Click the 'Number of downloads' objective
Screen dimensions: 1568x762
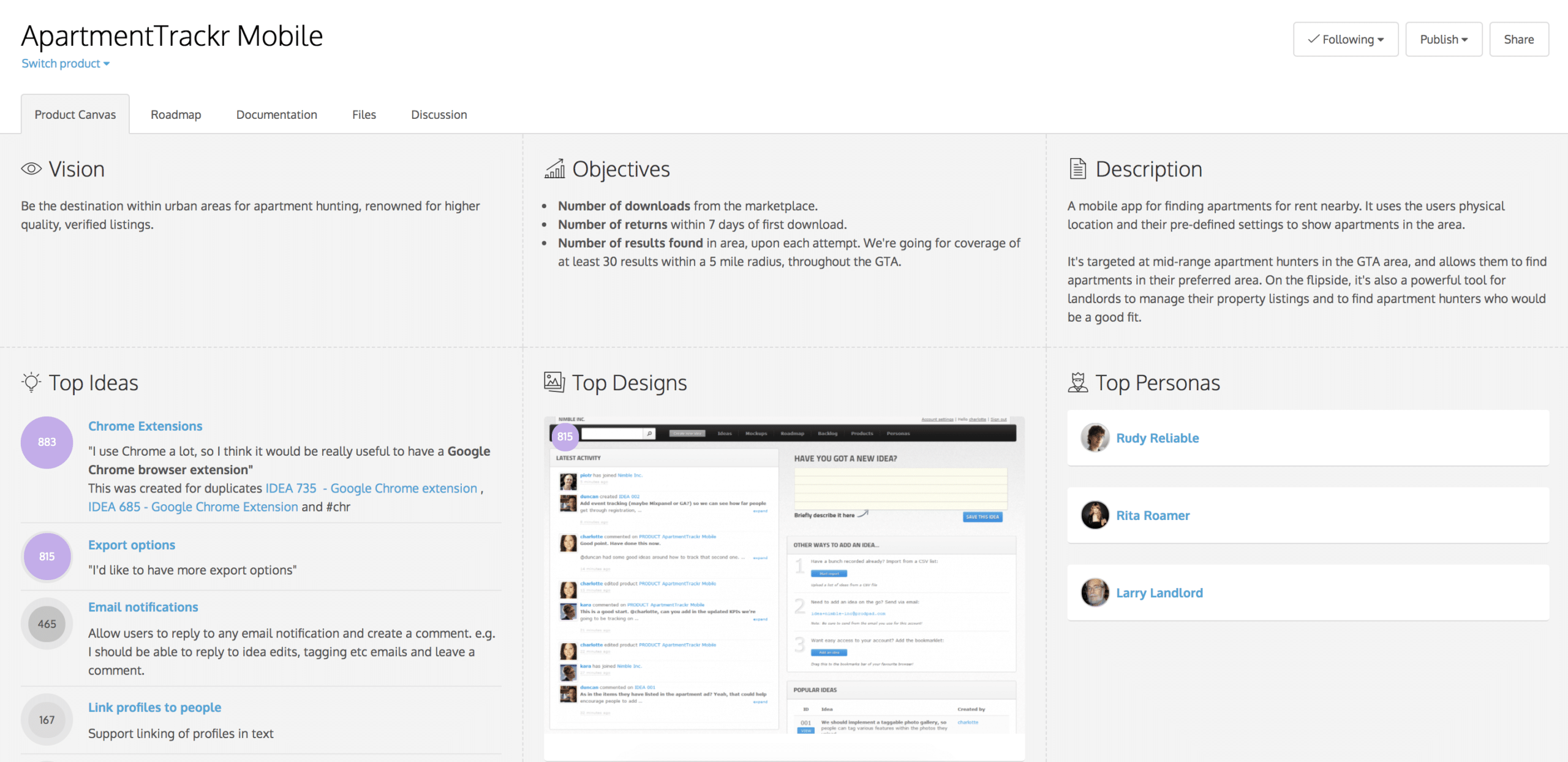coord(688,206)
